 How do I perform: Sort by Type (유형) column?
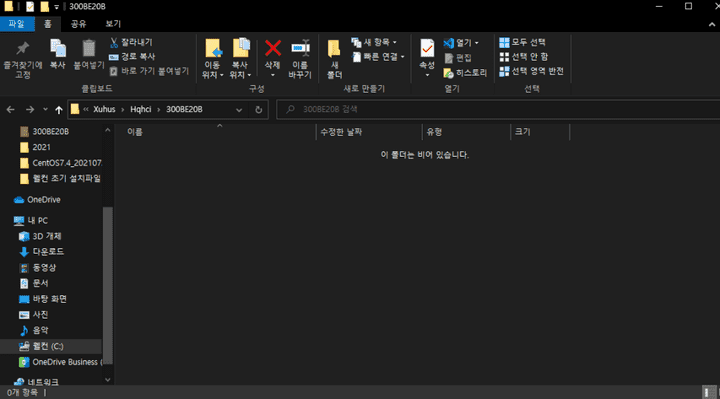(x=434, y=132)
